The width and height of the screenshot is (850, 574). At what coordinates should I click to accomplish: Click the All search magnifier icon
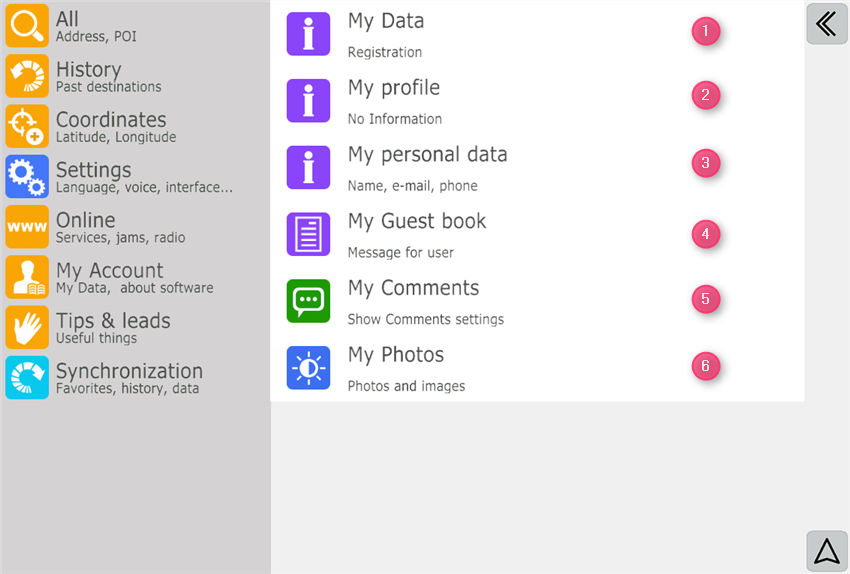27,26
